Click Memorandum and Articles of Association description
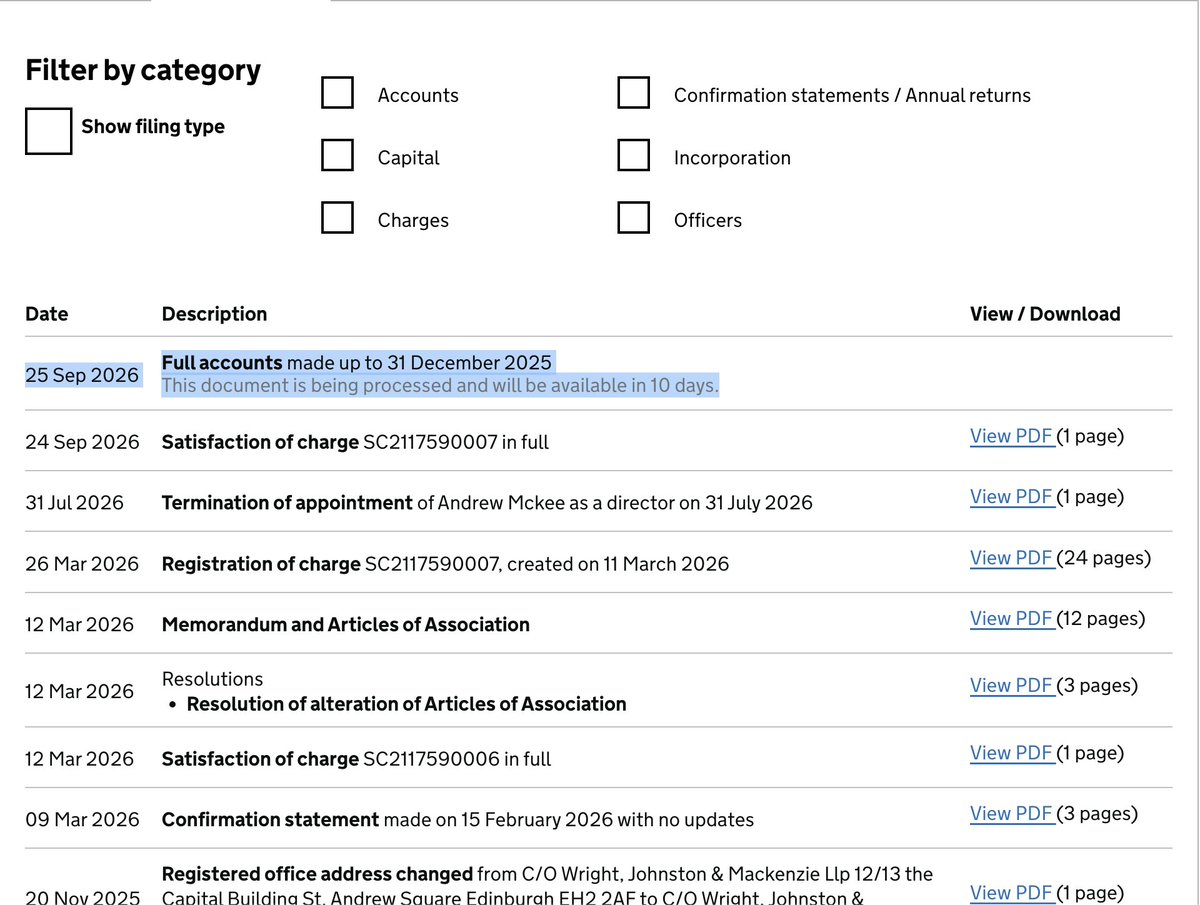 click(x=346, y=625)
